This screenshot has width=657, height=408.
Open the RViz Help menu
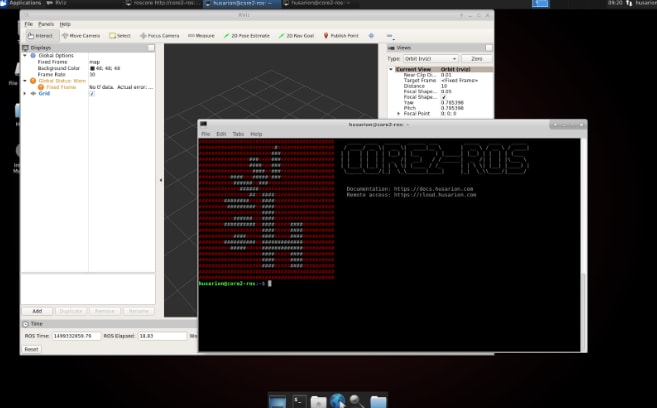click(x=65, y=24)
